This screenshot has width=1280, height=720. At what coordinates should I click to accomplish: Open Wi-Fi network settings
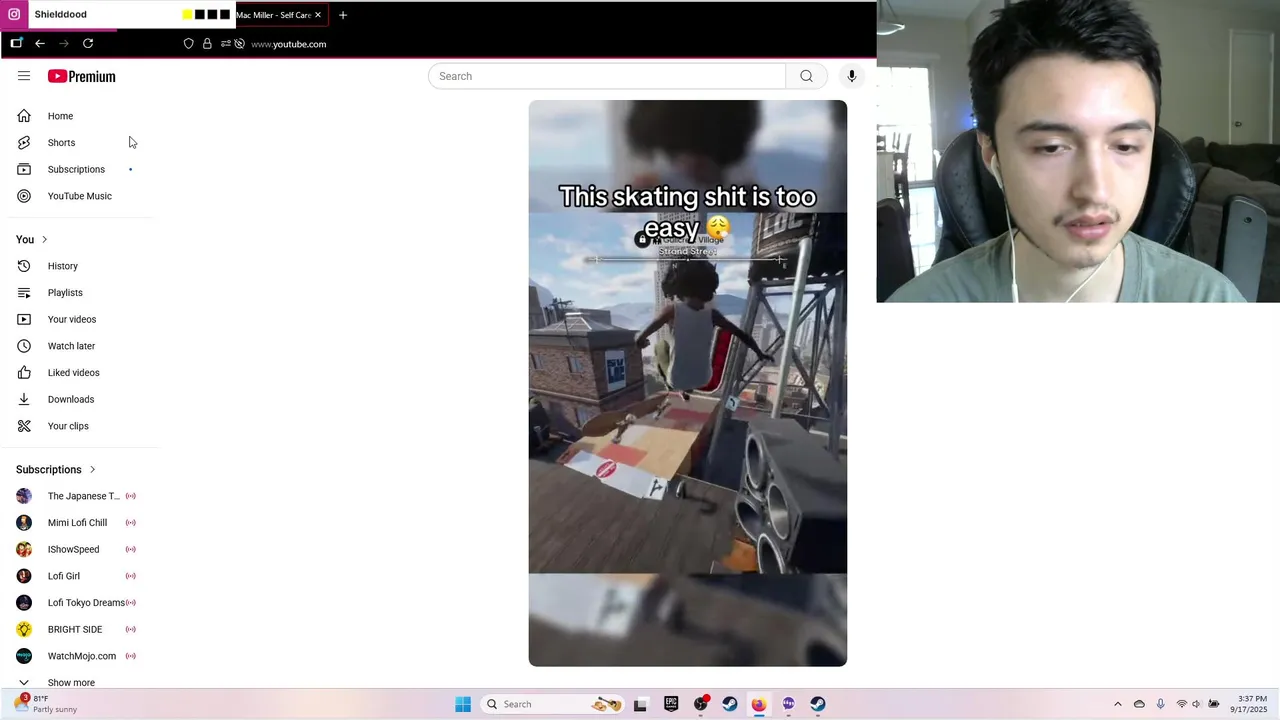[1182, 704]
